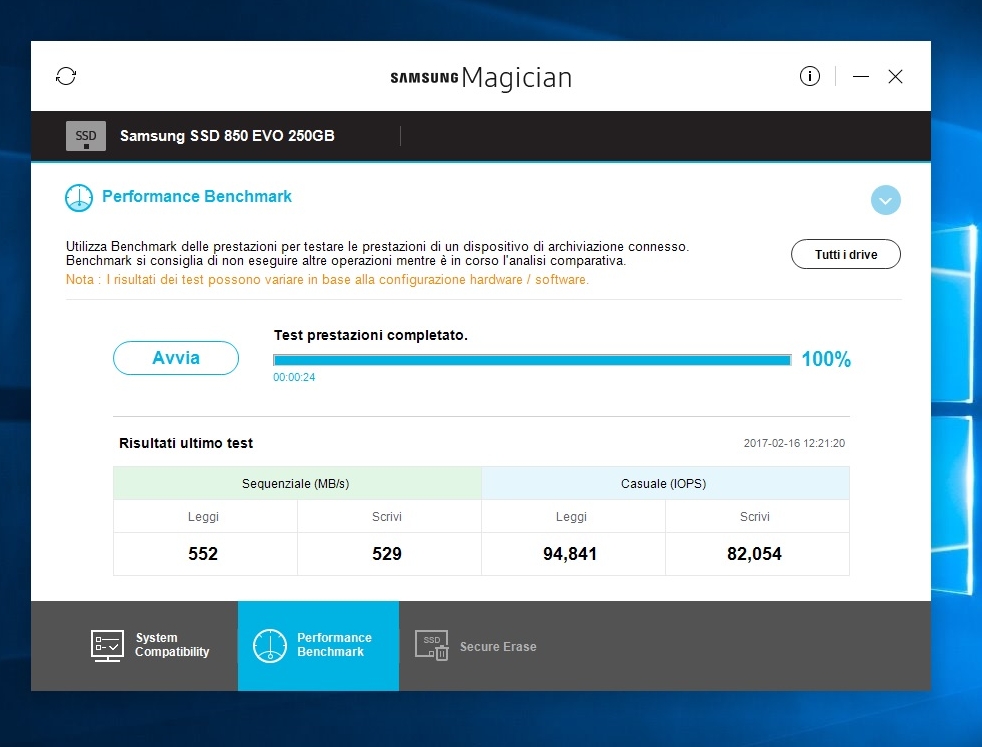Click the Tutti i drive button
The width and height of the screenshot is (982, 747).
tap(845, 254)
